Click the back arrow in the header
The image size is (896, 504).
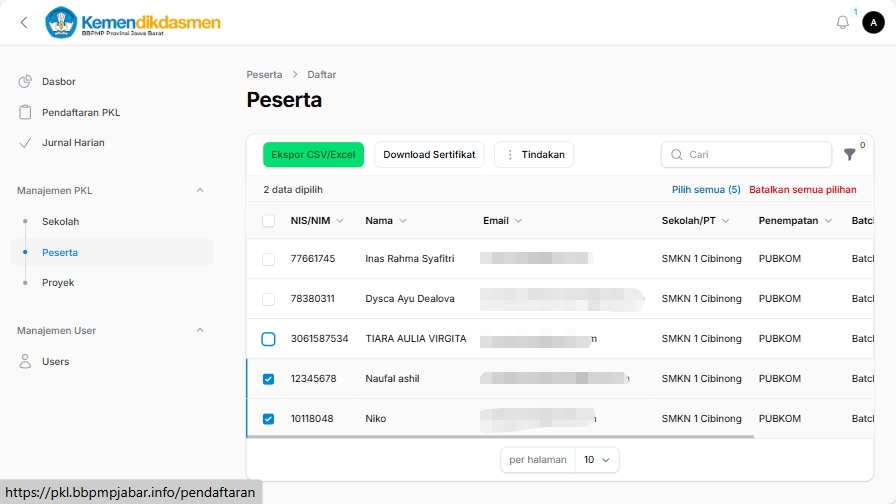pos(23,22)
